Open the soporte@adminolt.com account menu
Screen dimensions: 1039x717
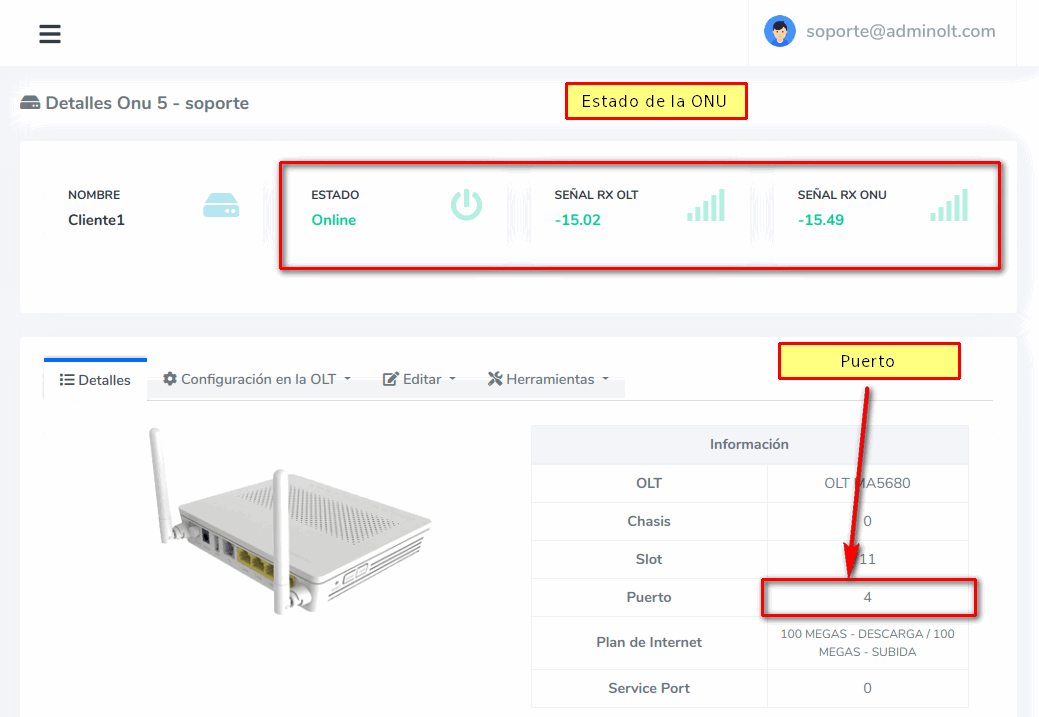pos(900,31)
